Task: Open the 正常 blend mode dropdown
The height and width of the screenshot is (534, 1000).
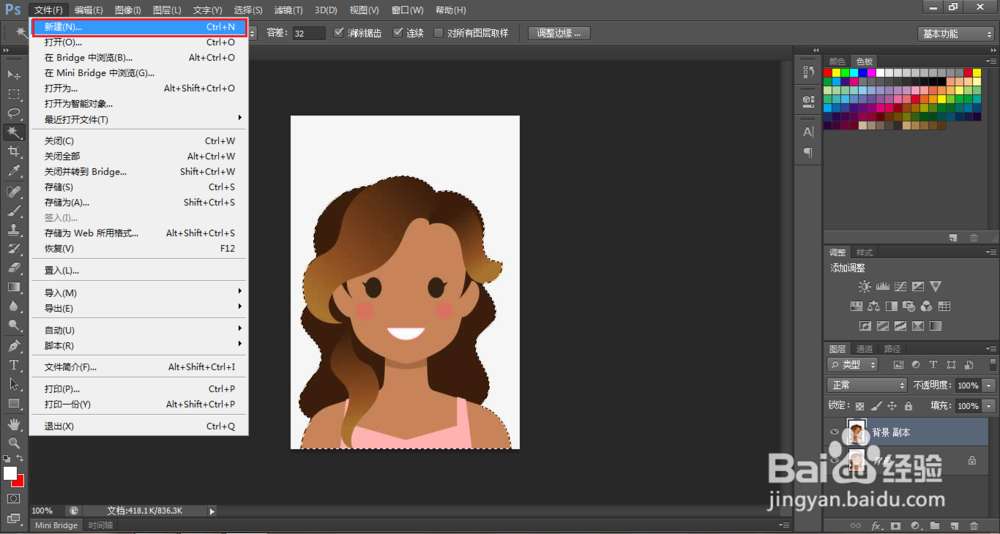Action: tap(867, 385)
